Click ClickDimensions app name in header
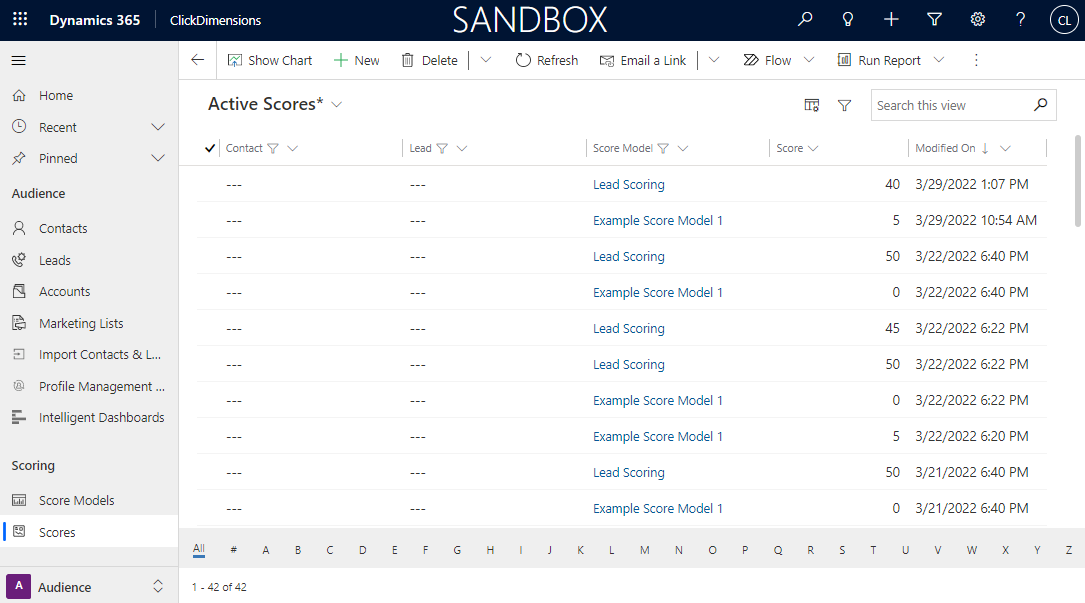The height and width of the screenshot is (603, 1085). coord(215,20)
